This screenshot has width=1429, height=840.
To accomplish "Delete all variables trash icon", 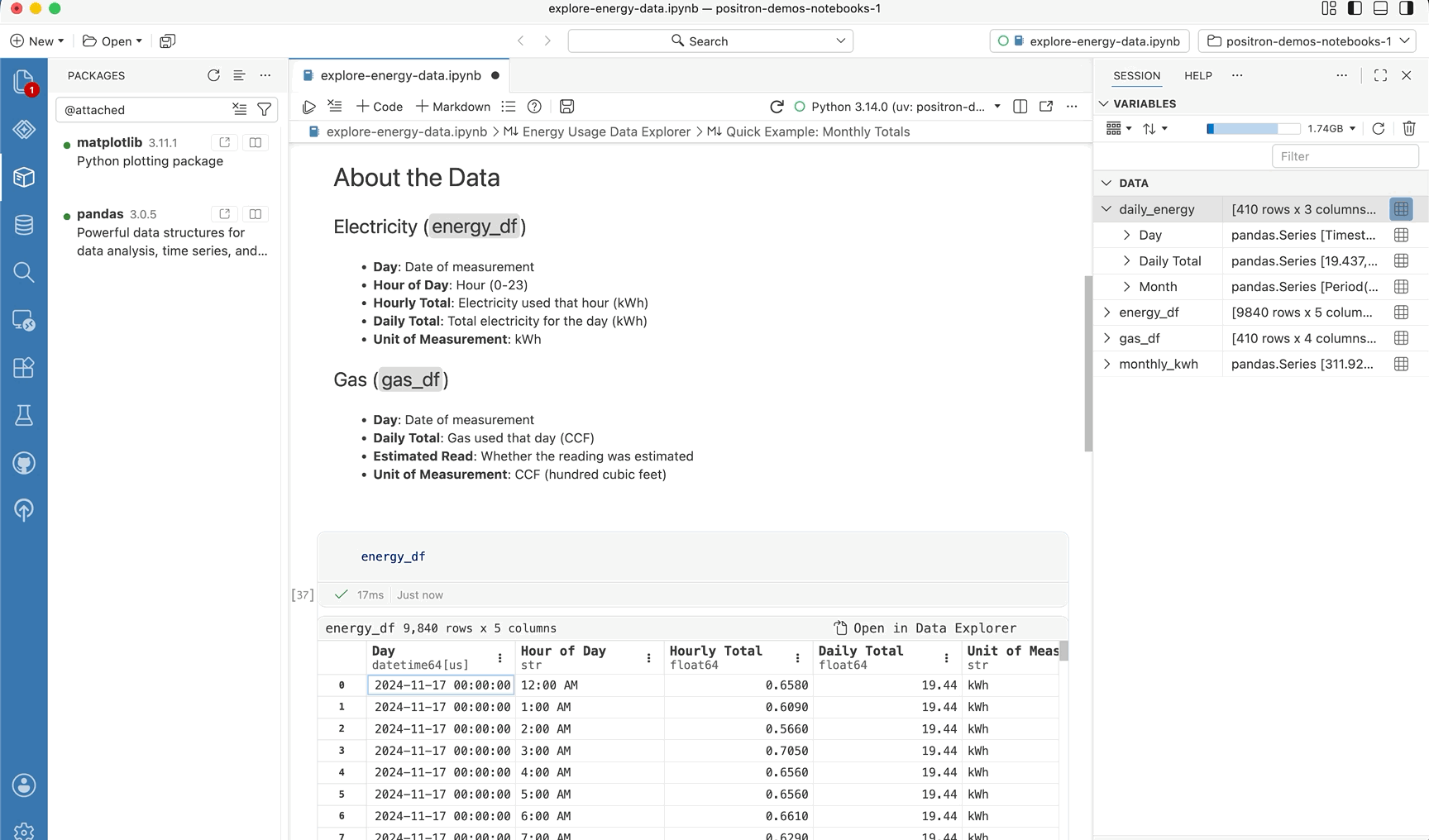I will pyautogui.click(x=1409, y=128).
